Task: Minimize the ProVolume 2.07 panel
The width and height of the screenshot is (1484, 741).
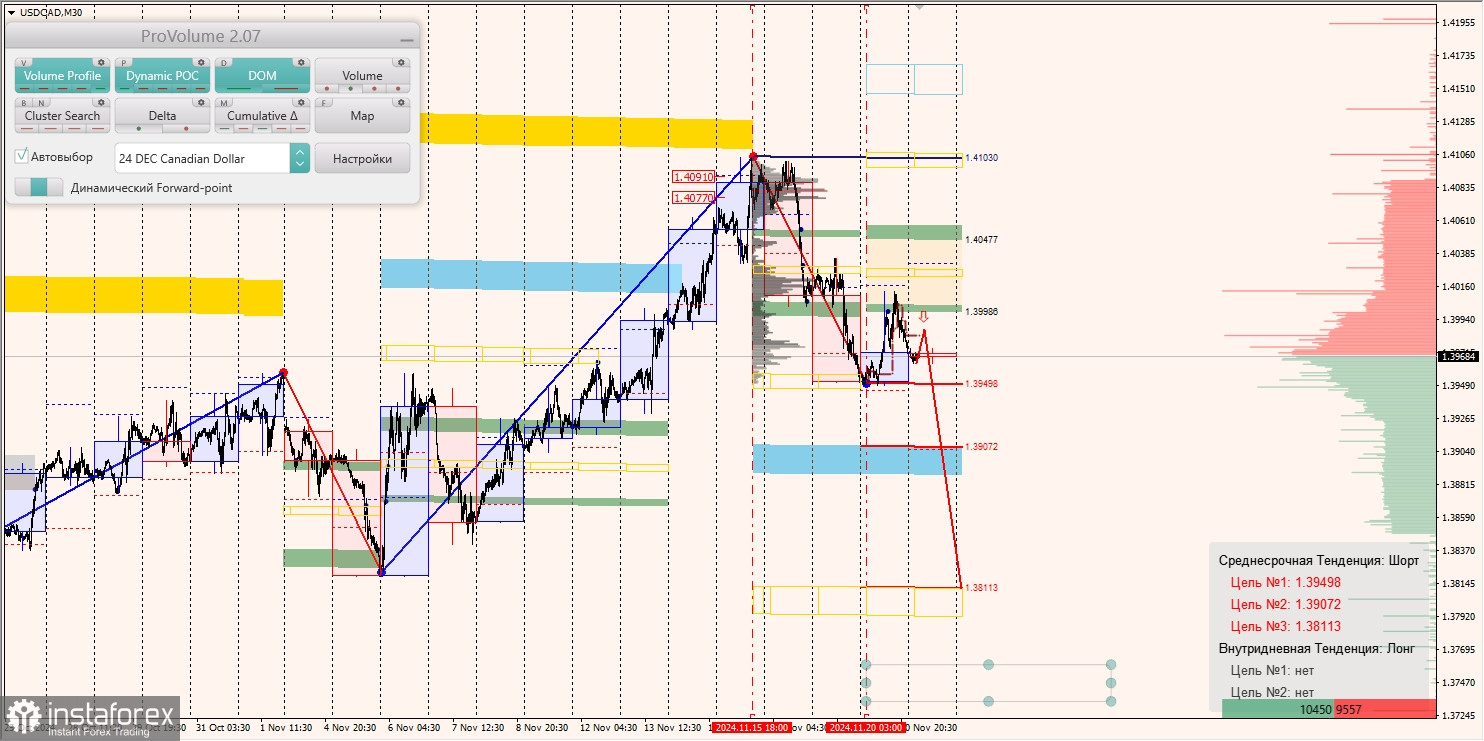Action: [406, 39]
